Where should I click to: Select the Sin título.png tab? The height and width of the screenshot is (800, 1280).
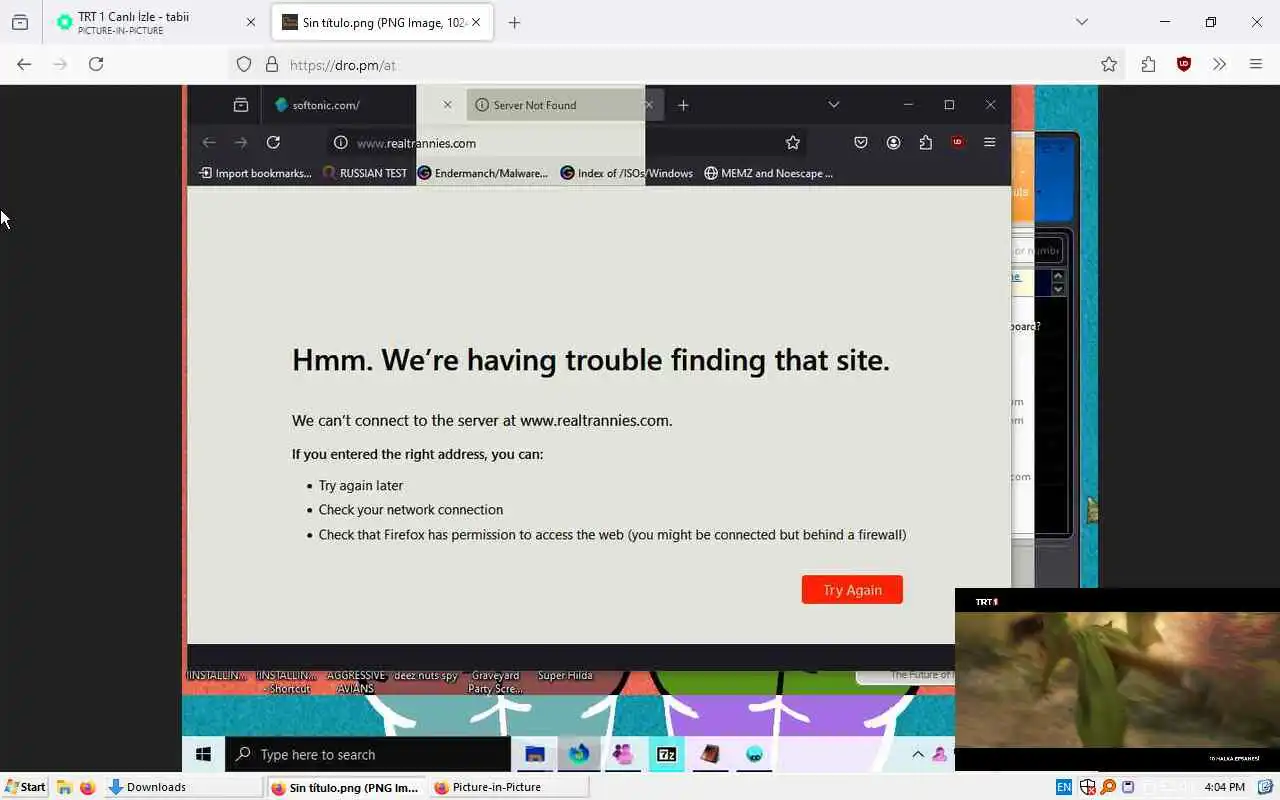[383, 22]
